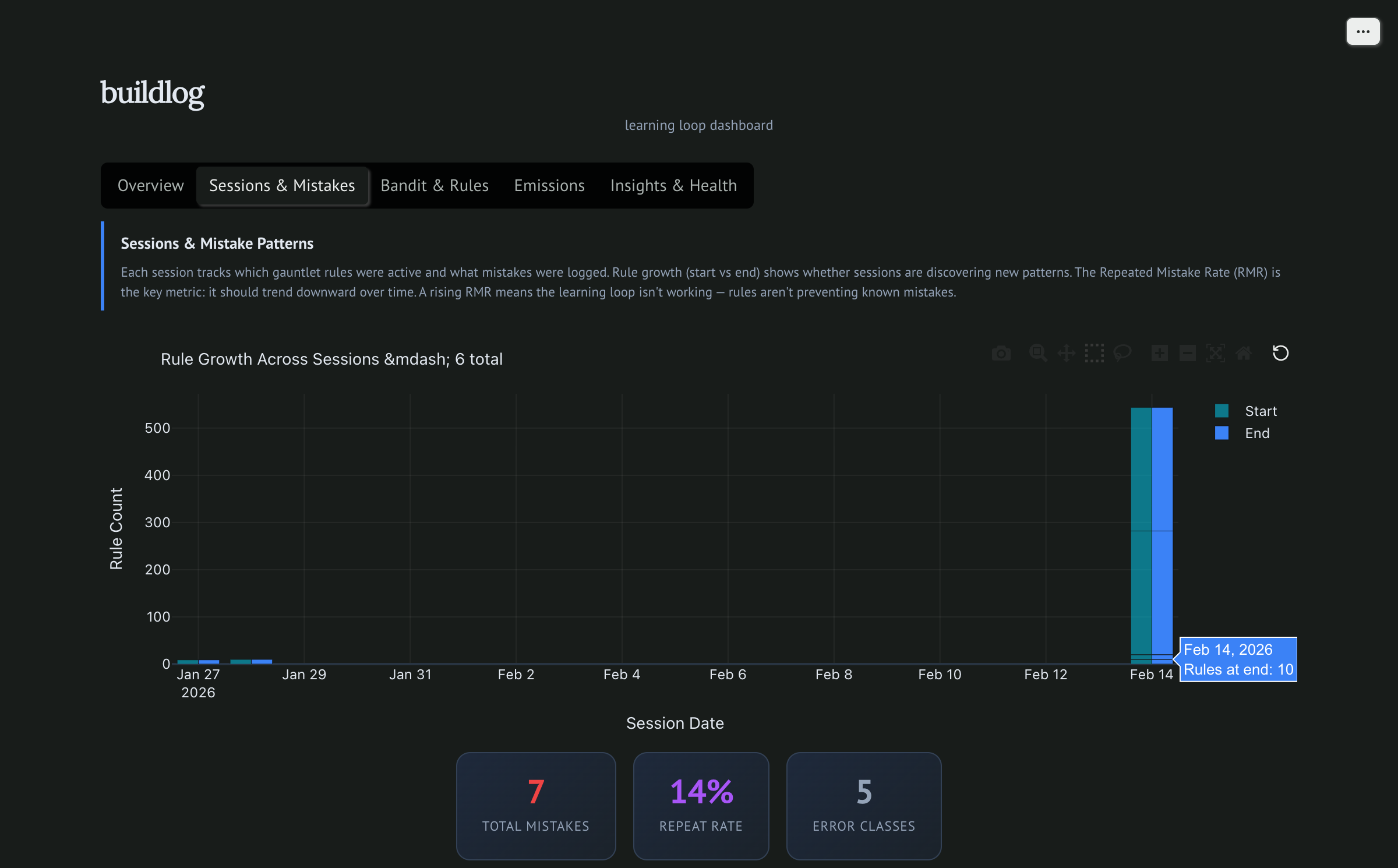Click the buildlog title heading
Image resolution: width=1398 pixels, height=868 pixels.
[x=153, y=93]
